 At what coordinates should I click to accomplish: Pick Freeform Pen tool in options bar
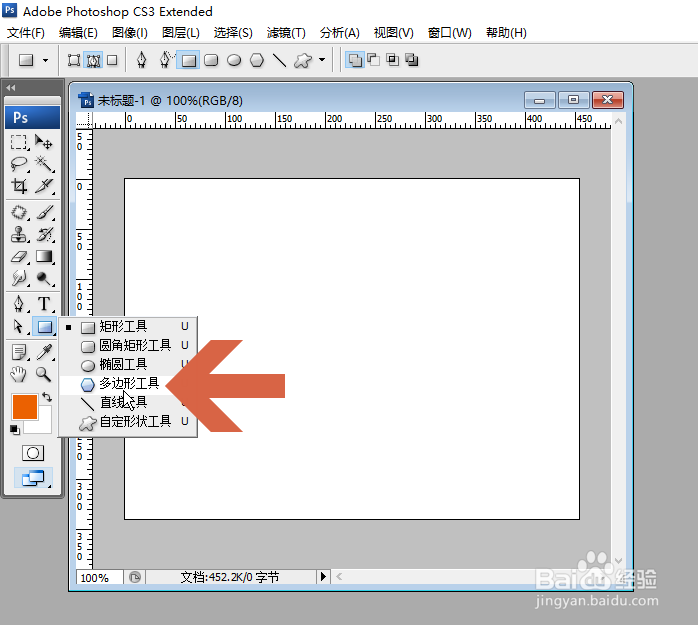pos(165,60)
